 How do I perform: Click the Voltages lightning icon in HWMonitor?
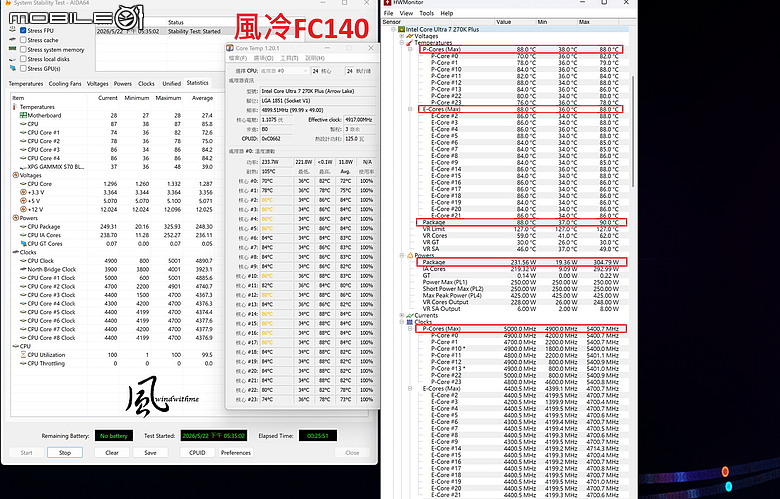pyautogui.click(x=410, y=36)
